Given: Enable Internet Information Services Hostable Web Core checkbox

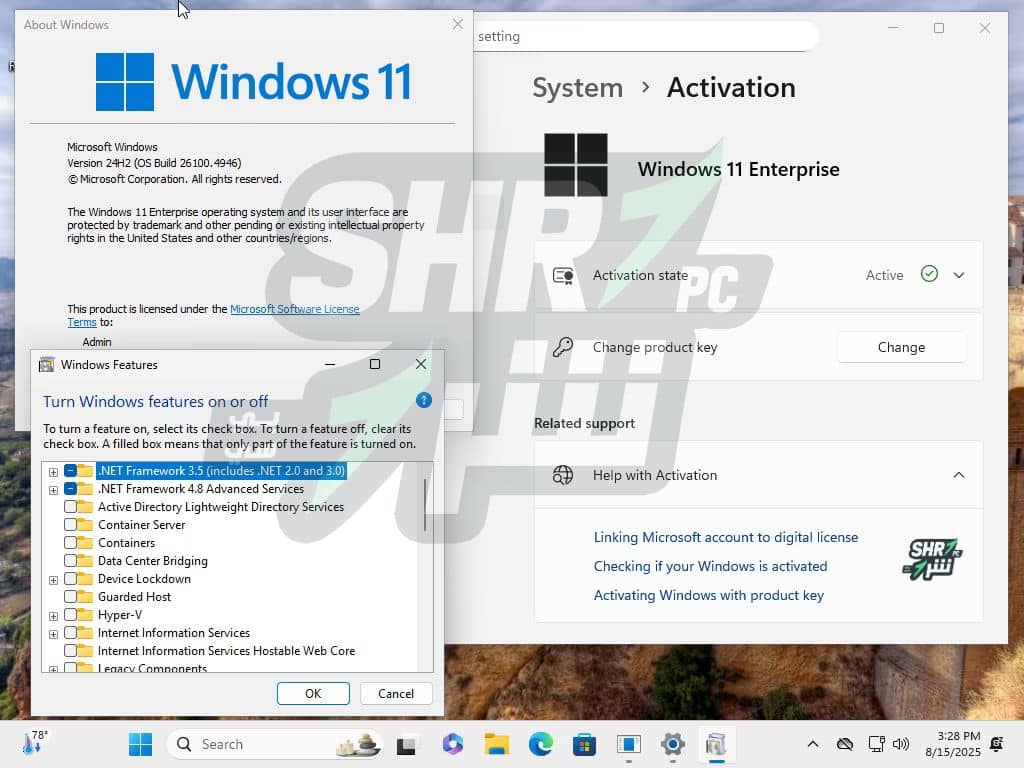Looking at the screenshot, I should pyautogui.click(x=71, y=650).
